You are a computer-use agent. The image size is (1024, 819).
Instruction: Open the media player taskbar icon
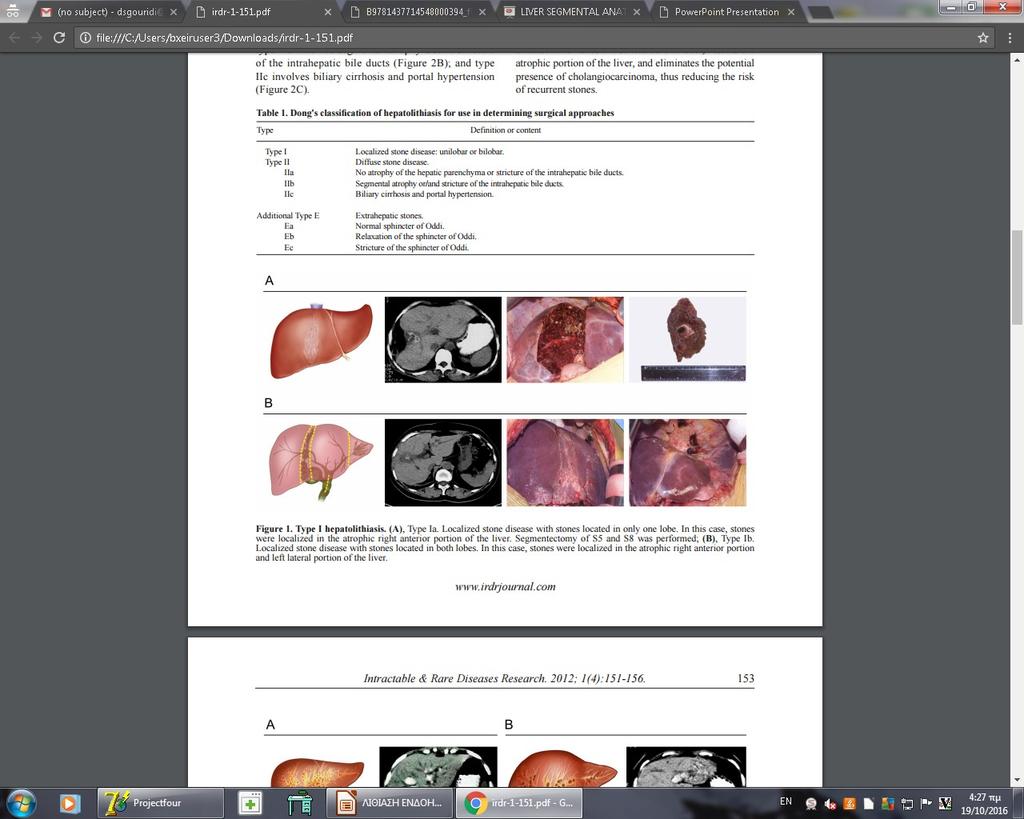tap(70, 803)
